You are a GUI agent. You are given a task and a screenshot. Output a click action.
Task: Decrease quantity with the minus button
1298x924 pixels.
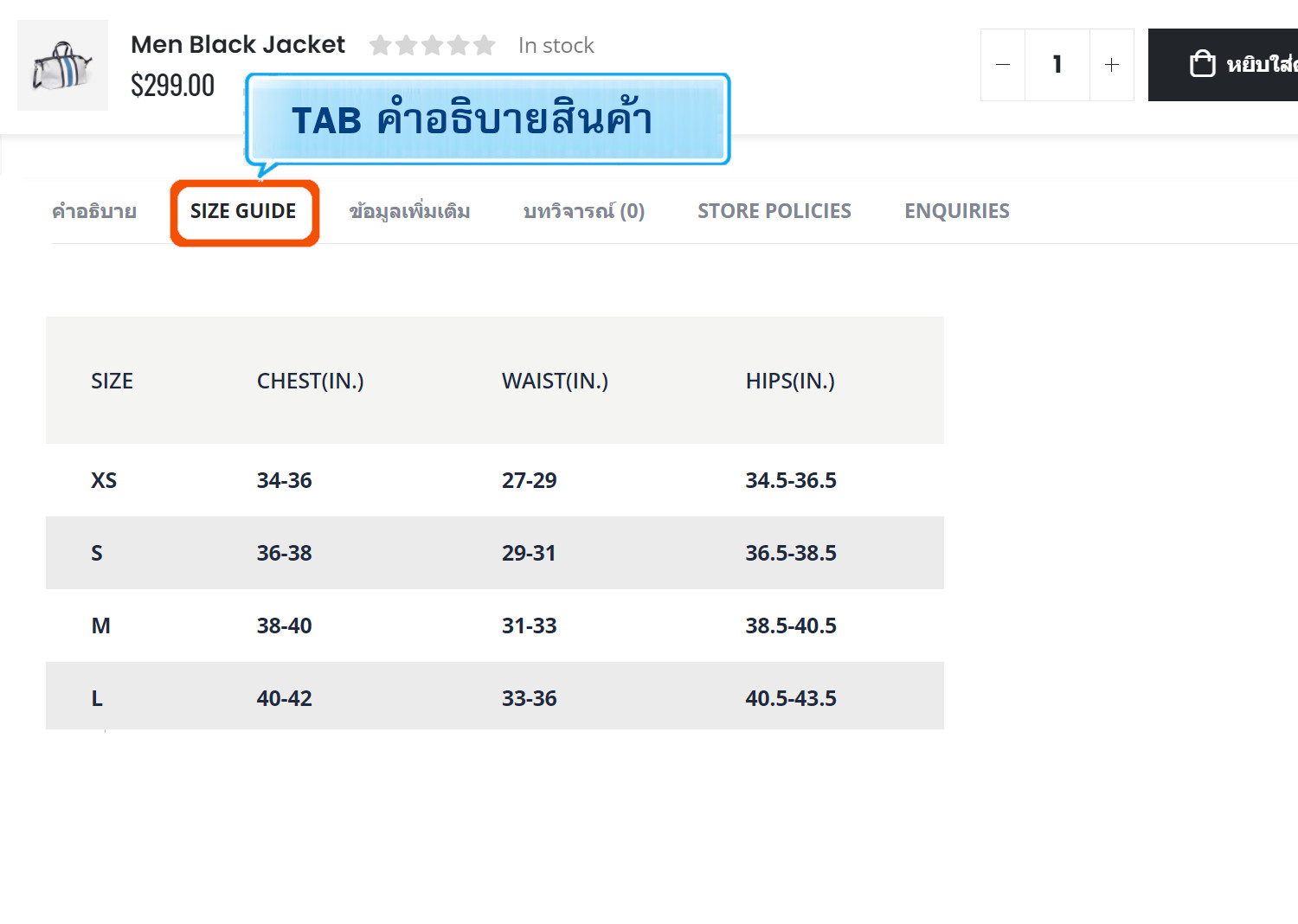tap(1003, 65)
